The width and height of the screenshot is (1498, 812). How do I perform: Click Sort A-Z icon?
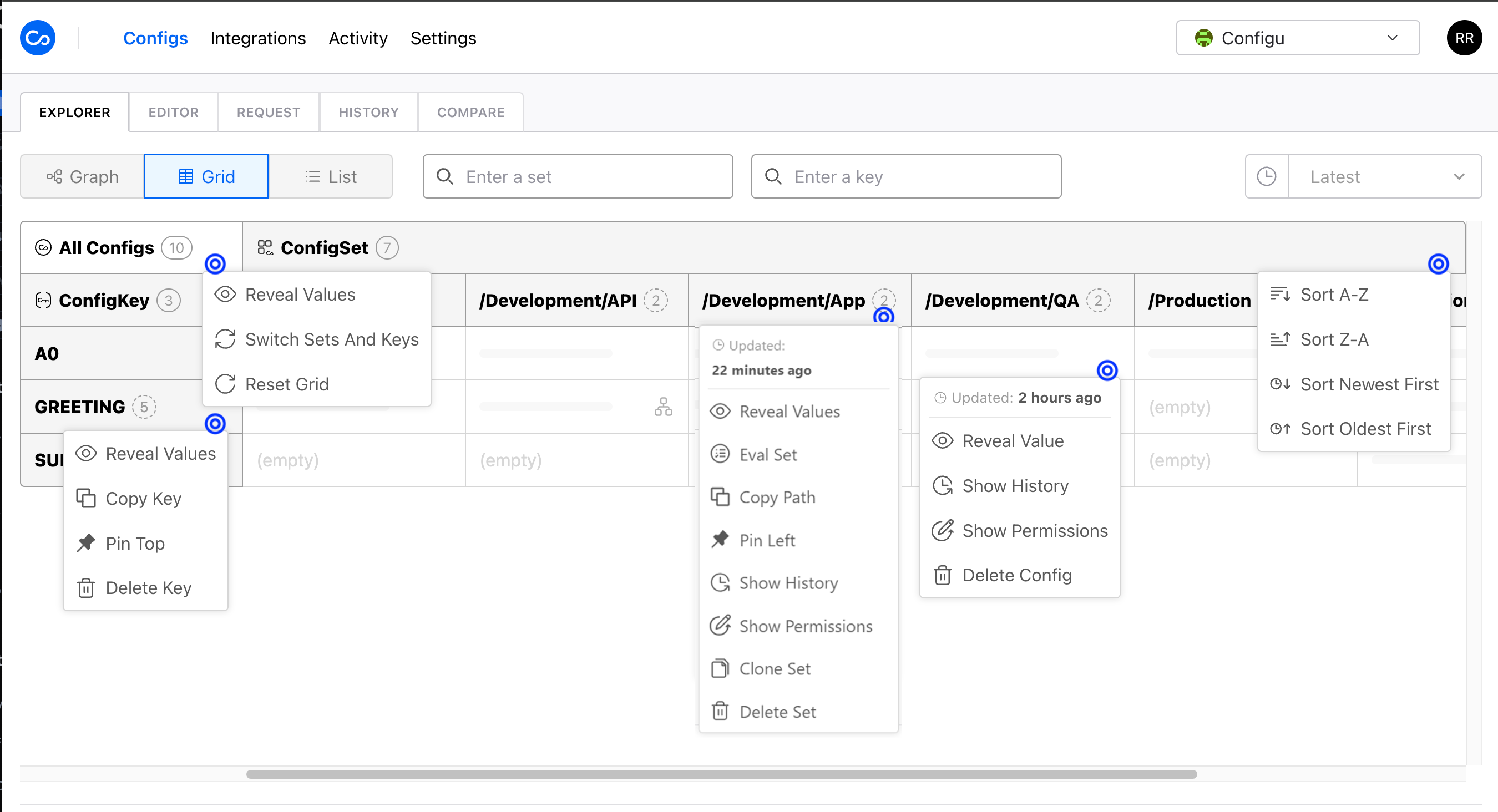1280,295
